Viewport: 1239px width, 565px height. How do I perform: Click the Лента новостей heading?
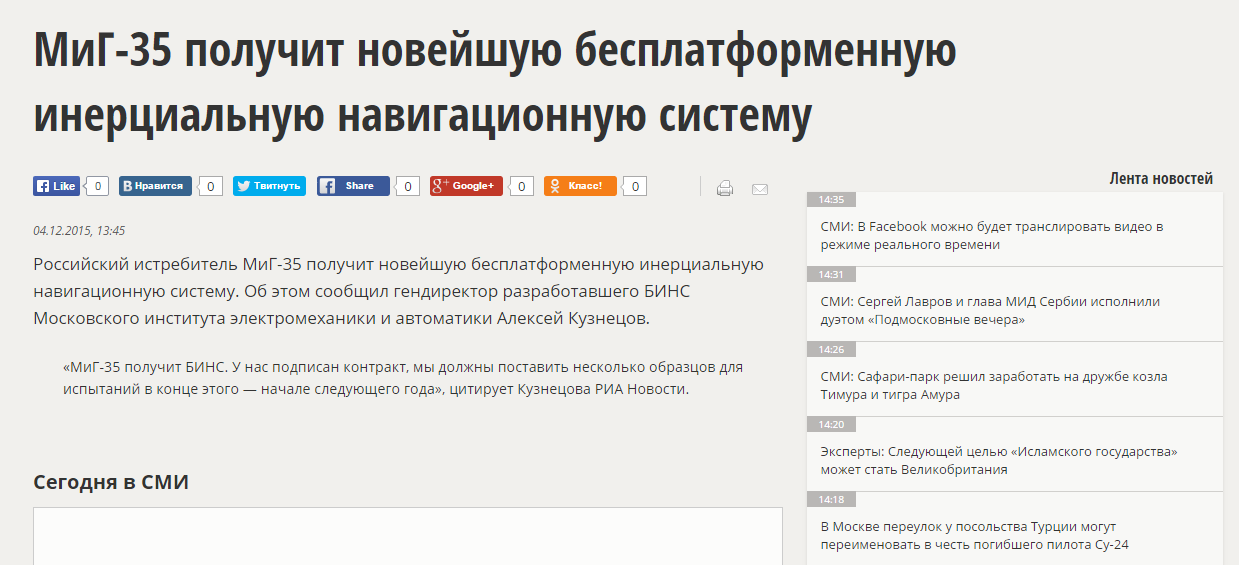click(1161, 178)
